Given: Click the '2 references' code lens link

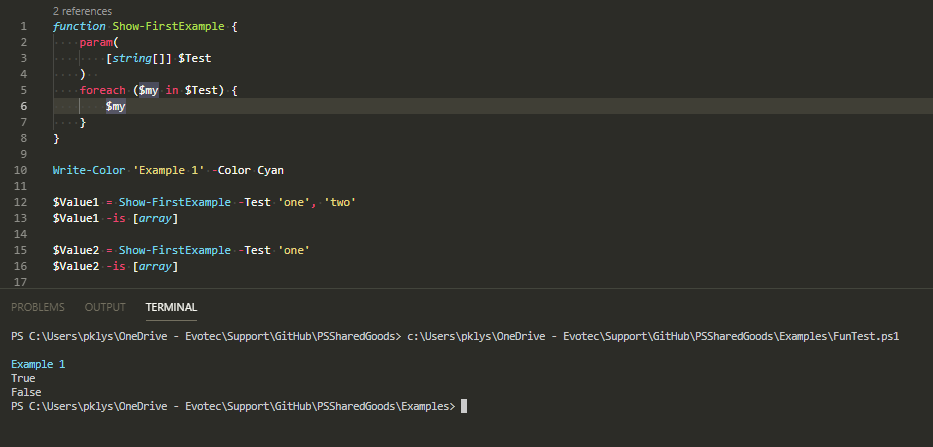Looking at the screenshot, I should coord(82,11).
